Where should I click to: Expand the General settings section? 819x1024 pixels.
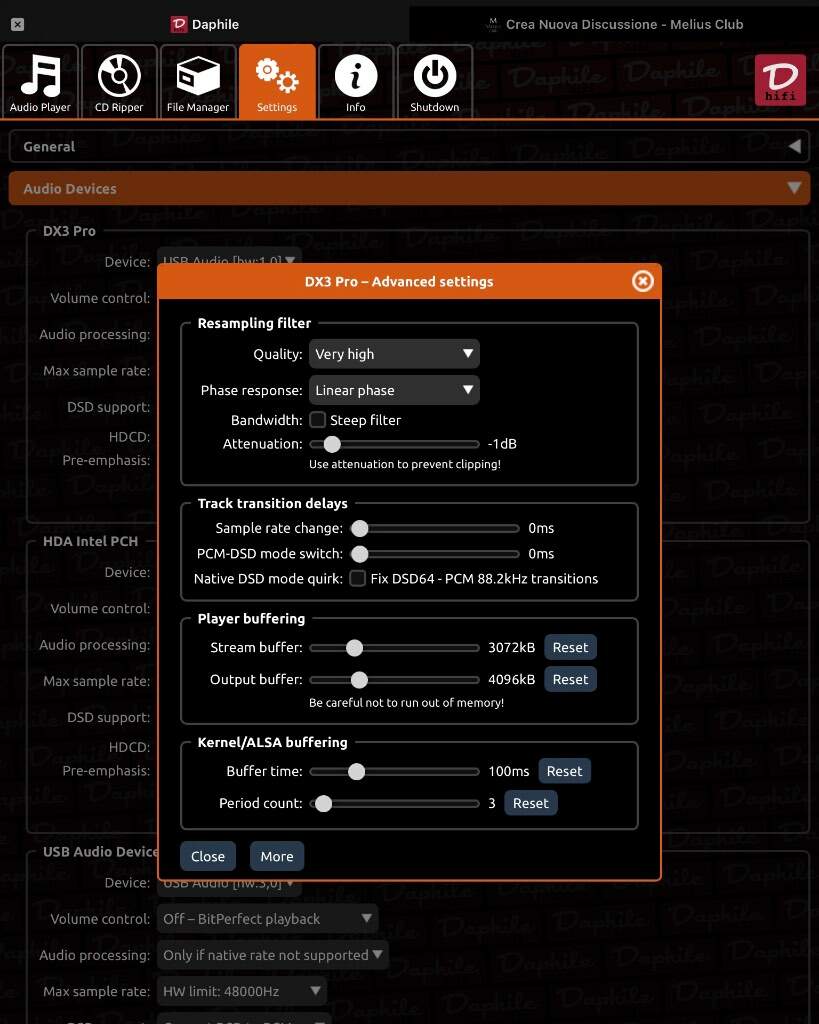point(410,146)
